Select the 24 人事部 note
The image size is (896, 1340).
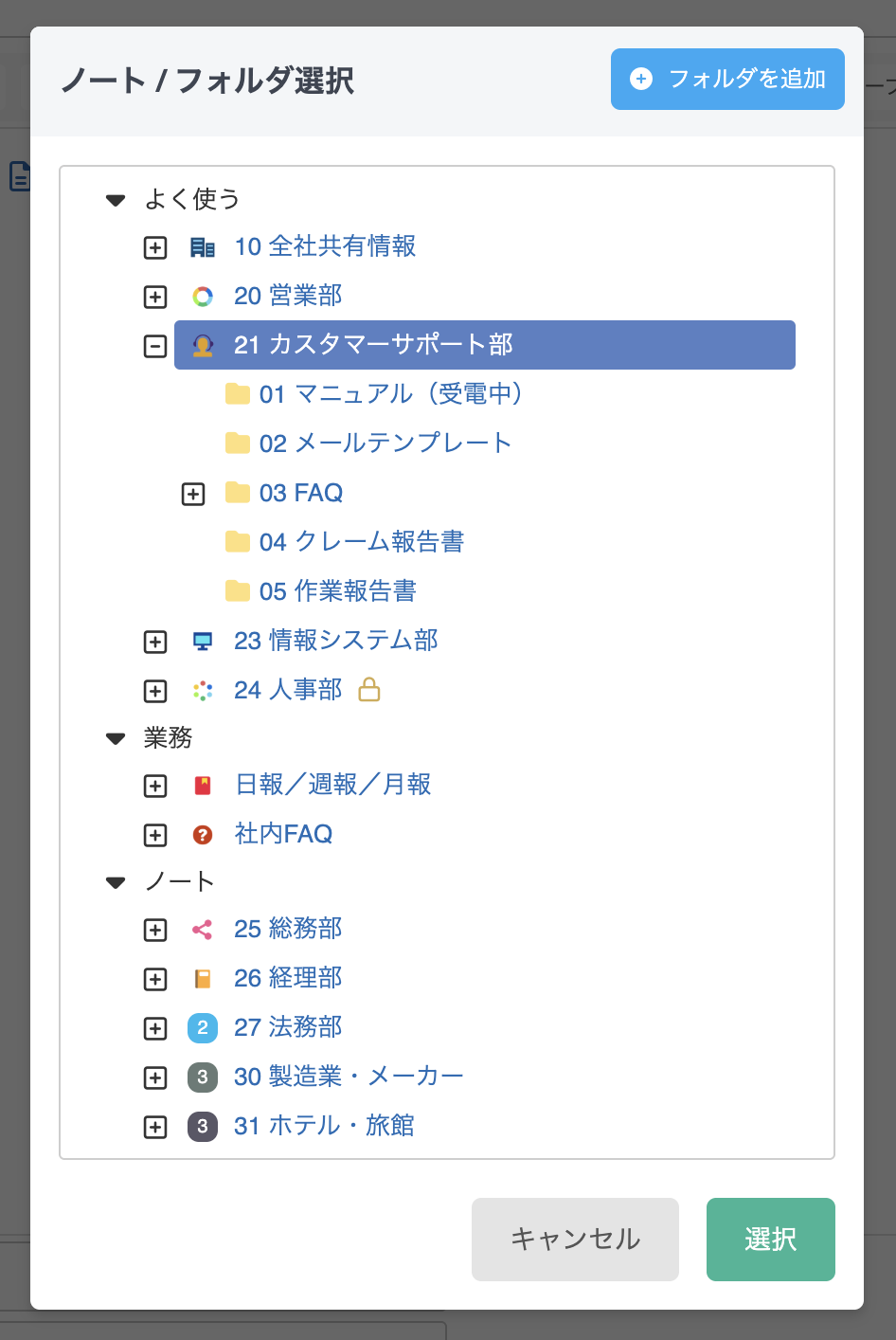288,690
